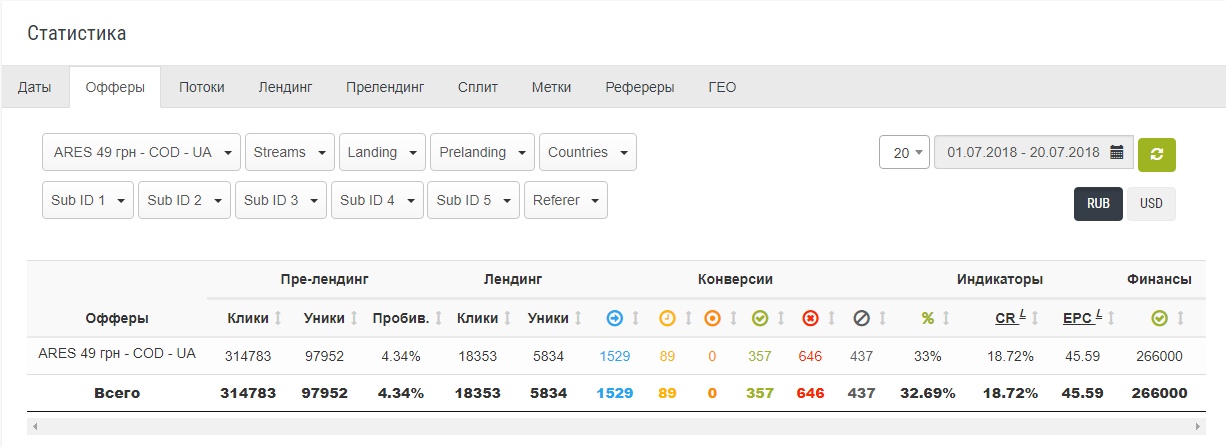Image resolution: width=1226 pixels, height=447 pixels.
Task: Switch currency to RUB
Action: 1098,203
